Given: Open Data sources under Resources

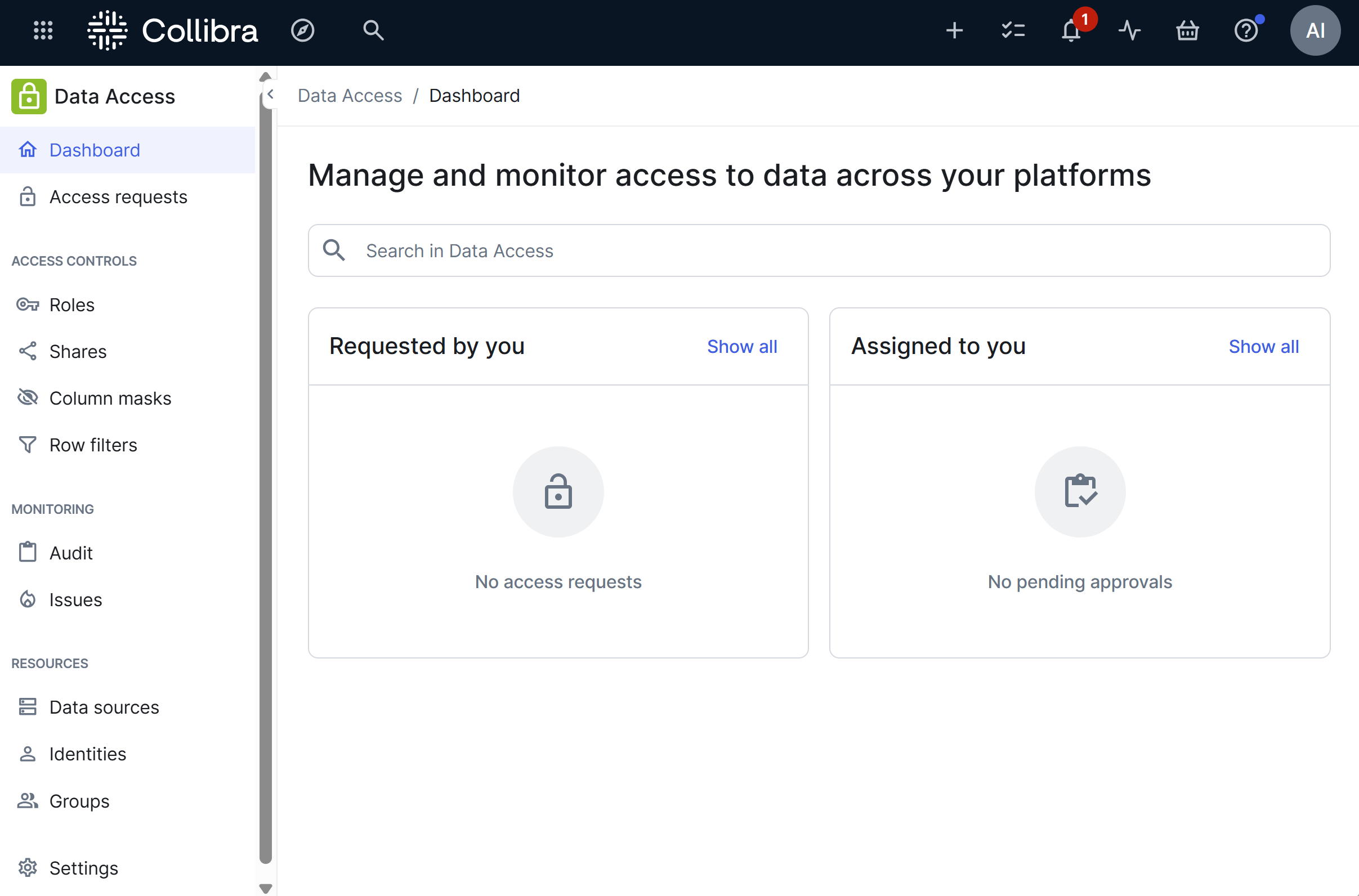Looking at the screenshot, I should 127,707.
